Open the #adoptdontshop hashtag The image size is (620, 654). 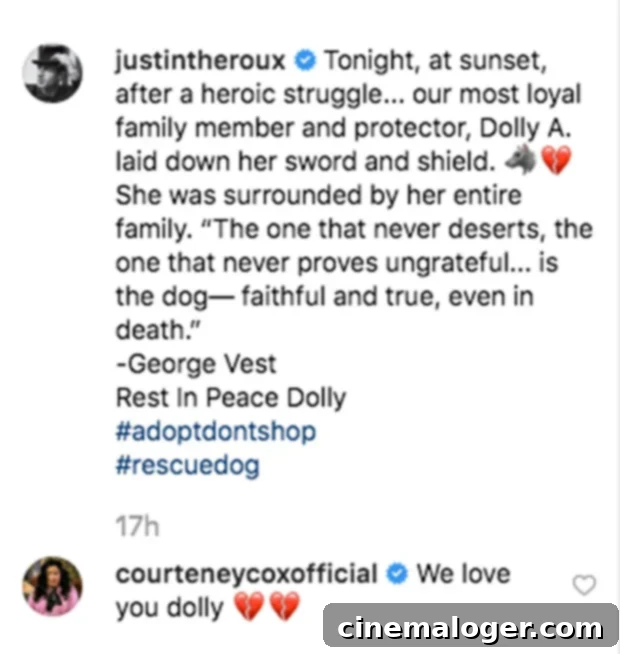coord(216,431)
